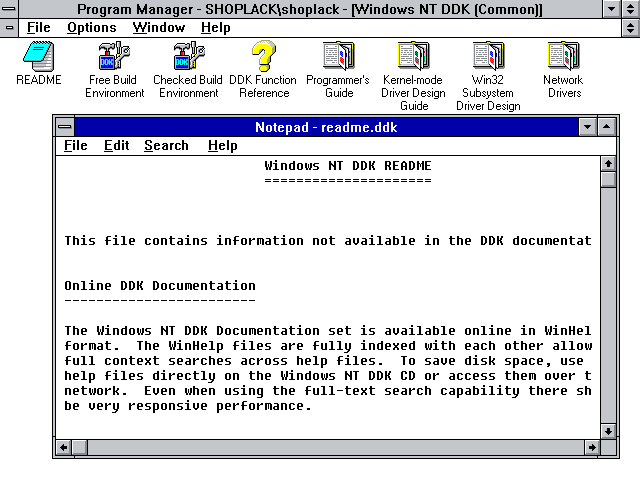640x480 pixels.
Task: Click the 'Online DDK Documentation' heading line
Action: (x=160, y=286)
